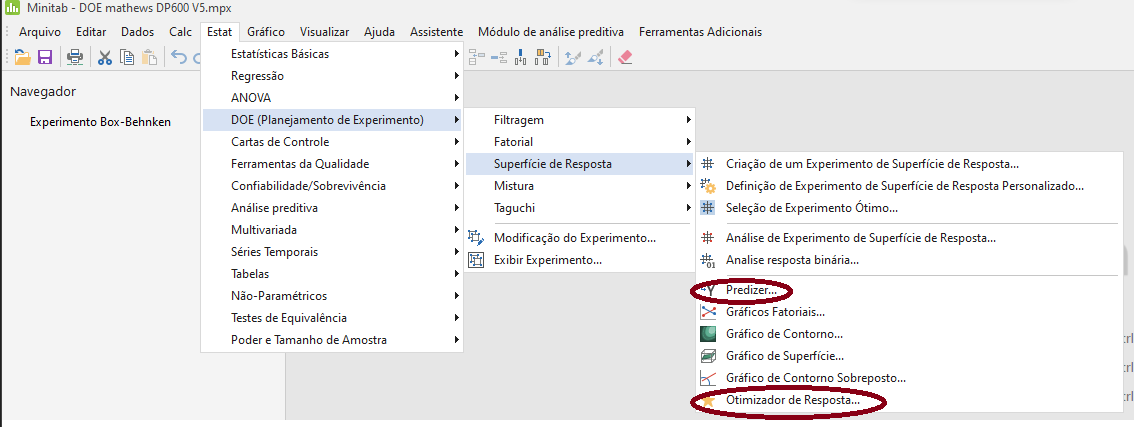Click the Save project disk icon
The image size is (1138, 427).
[45, 57]
